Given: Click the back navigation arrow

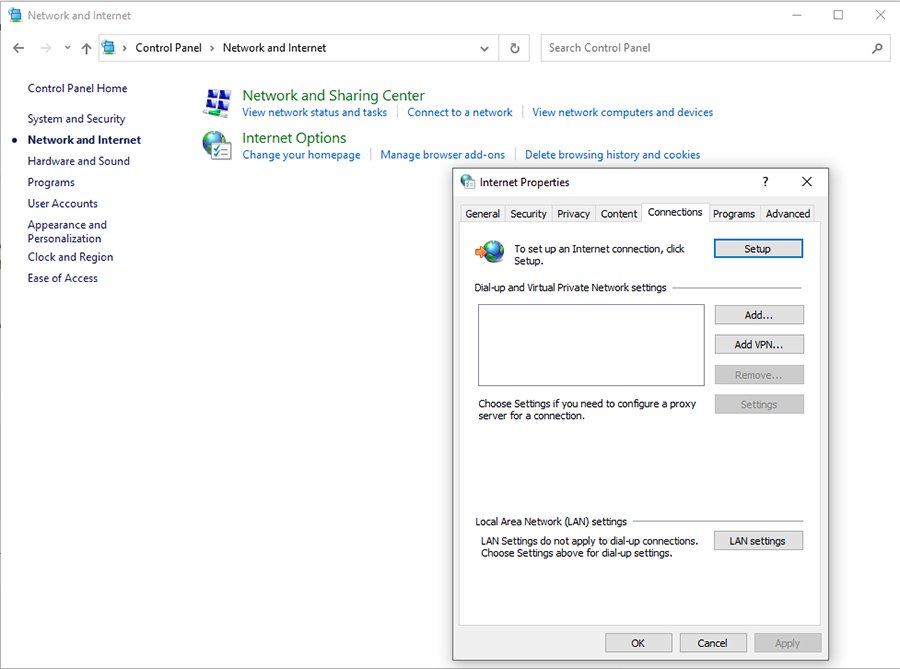Looking at the screenshot, I should (x=17, y=47).
